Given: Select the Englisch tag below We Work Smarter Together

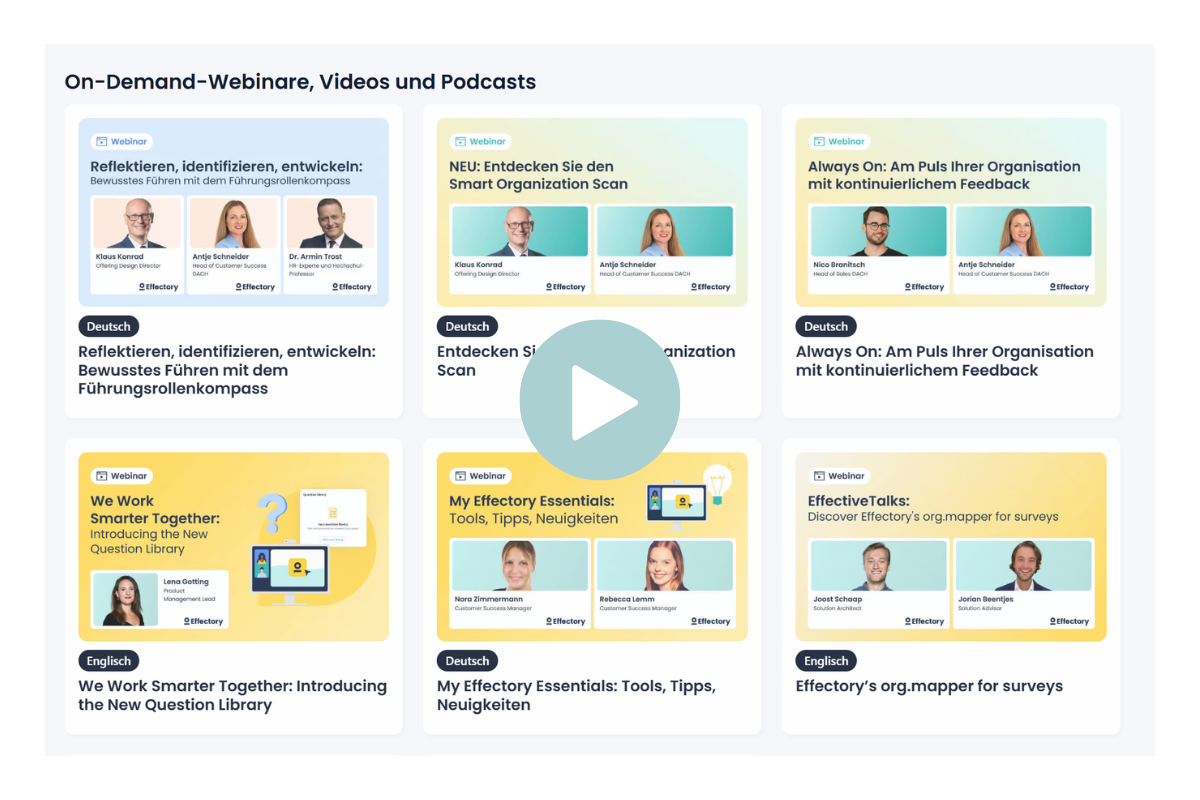Looking at the screenshot, I should click(x=109, y=661).
